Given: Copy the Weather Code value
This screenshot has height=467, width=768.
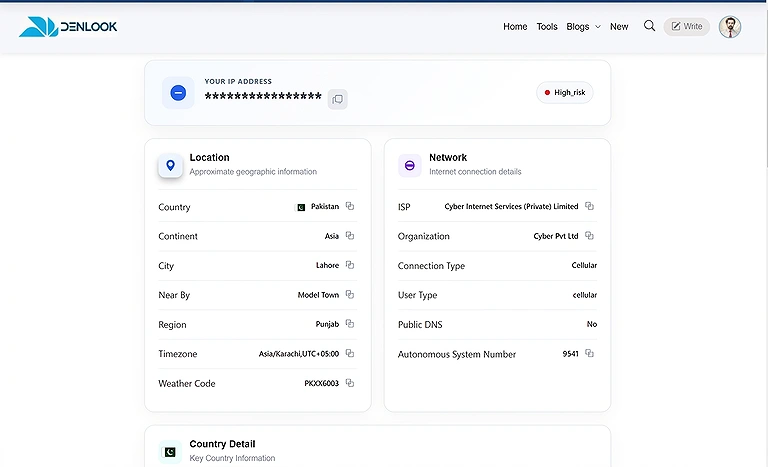Looking at the screenshot, I should pos(350,383).
